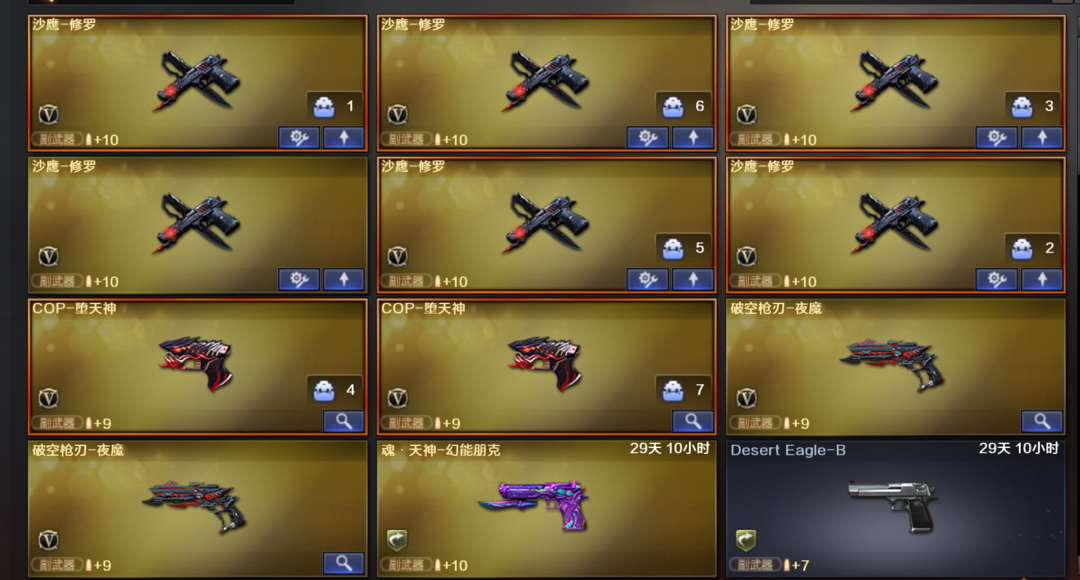Click magnifier on COP-堕天神 bag 7 card

(693, 421)
